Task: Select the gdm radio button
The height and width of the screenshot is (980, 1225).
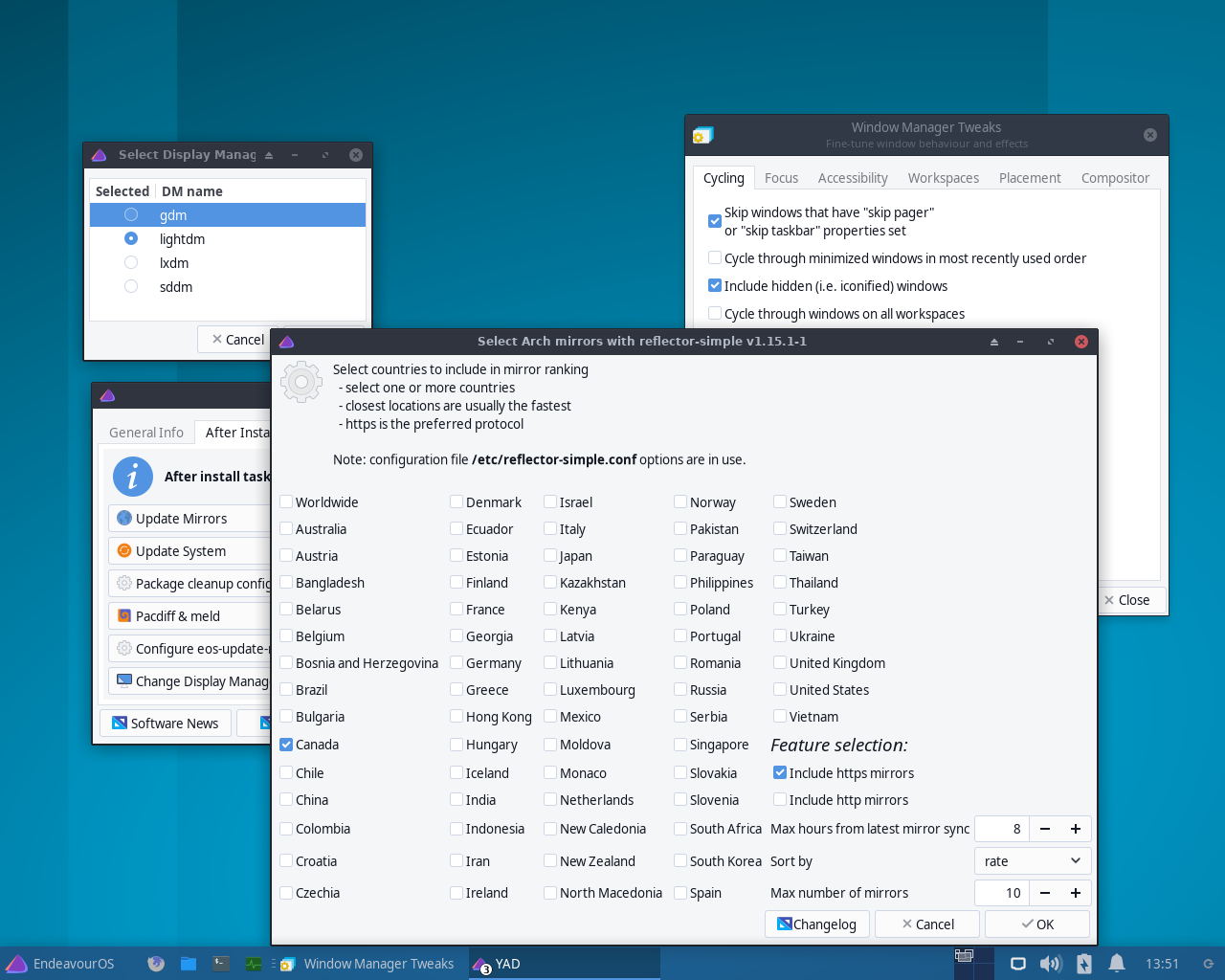Action: click(131, 214)
